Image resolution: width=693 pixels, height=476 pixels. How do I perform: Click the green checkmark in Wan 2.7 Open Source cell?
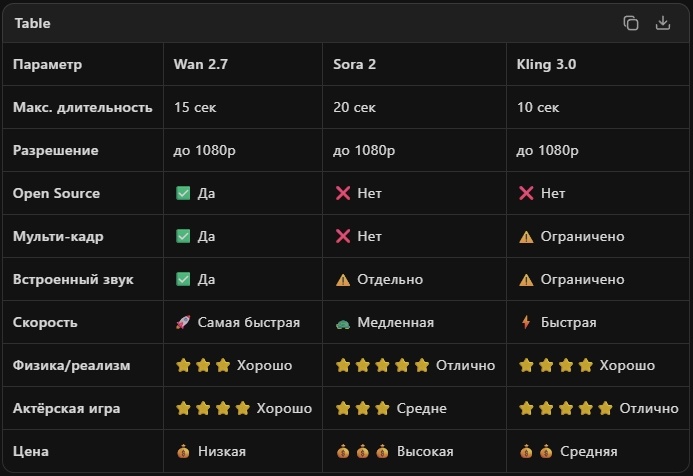click(183, 194)
